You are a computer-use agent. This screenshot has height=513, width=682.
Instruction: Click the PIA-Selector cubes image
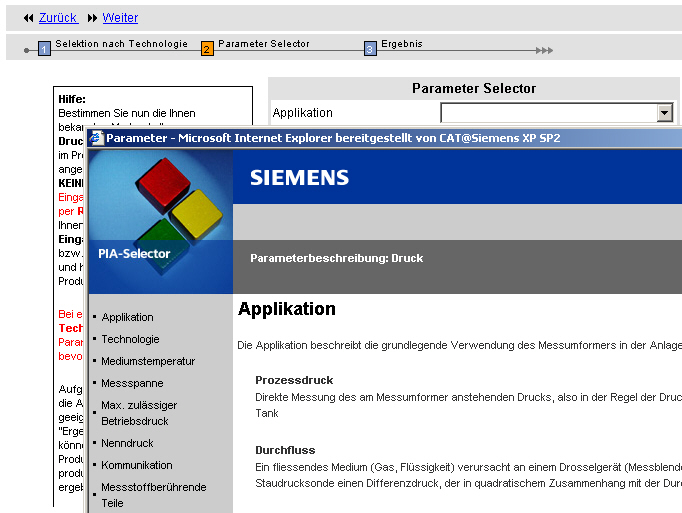[160, 222]
